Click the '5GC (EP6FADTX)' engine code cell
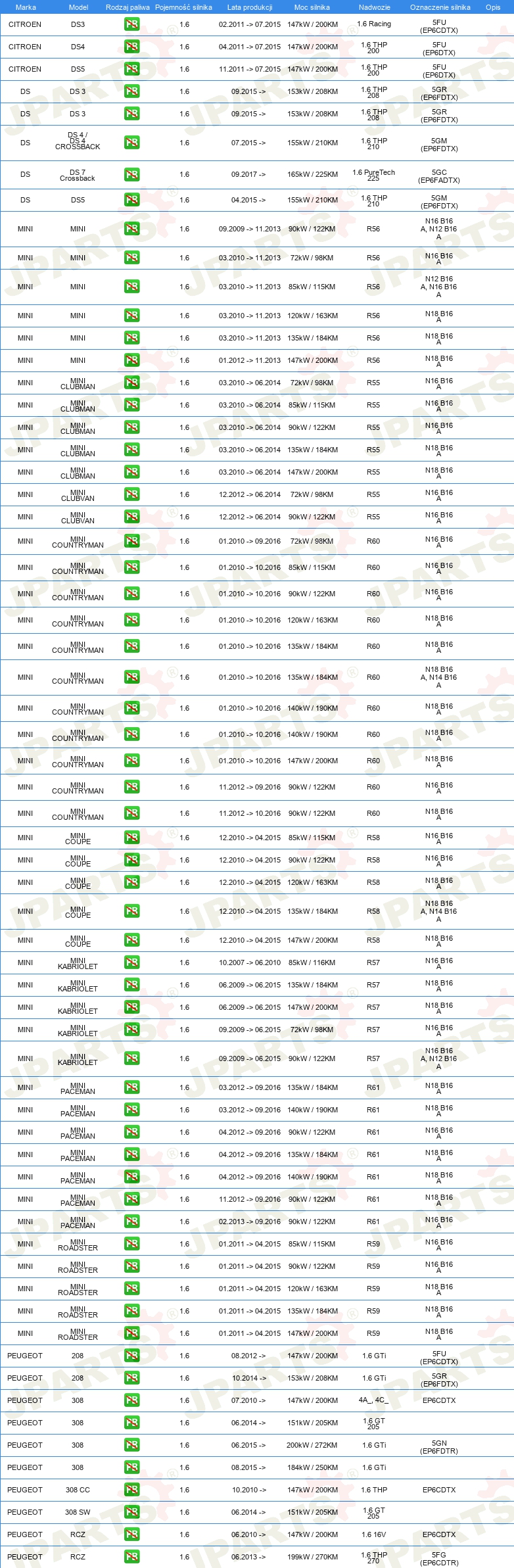The image size is (514, 1568). (x=439, y=176)
